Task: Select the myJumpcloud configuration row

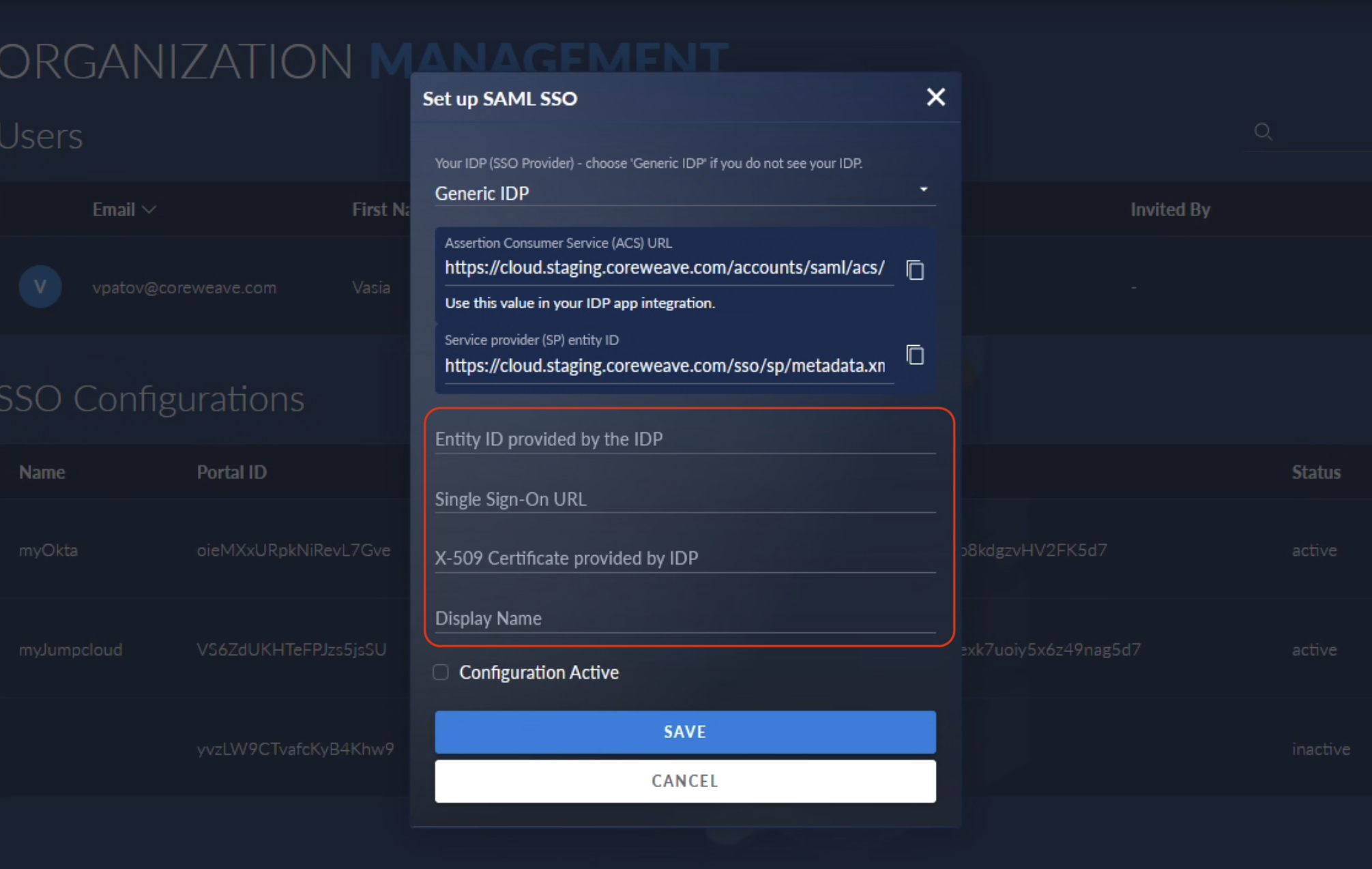Action: tap(70, 650)
